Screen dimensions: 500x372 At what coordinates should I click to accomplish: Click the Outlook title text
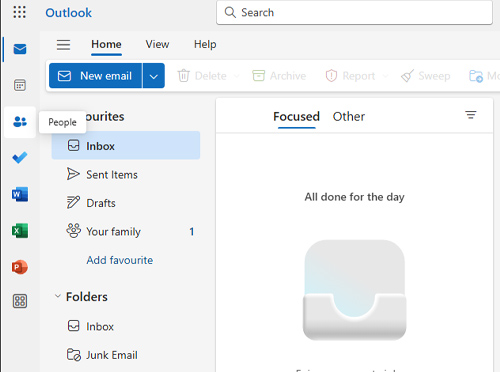click(x=68, y=13)
